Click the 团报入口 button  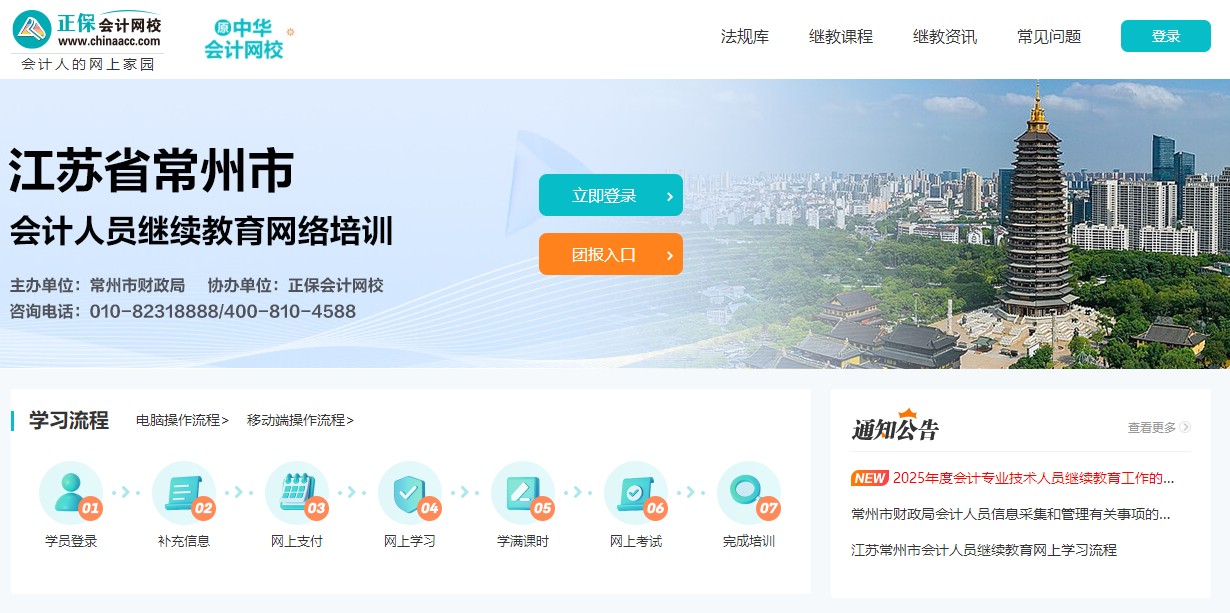pos(611,254)
